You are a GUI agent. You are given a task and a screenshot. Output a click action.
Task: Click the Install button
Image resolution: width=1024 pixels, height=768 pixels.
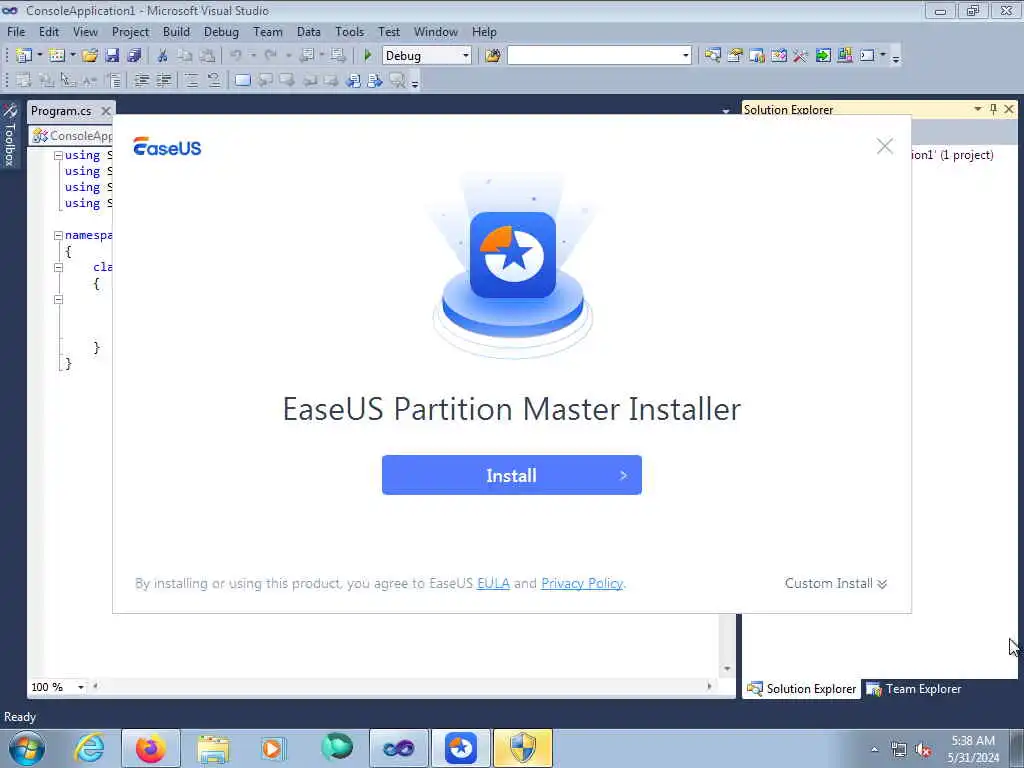[511, 475]
